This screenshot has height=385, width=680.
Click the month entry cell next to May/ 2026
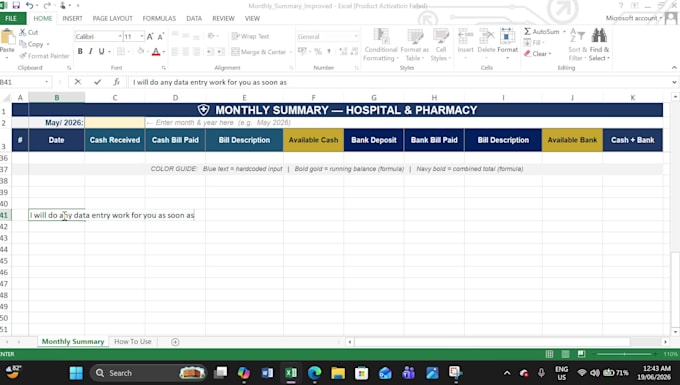[x=115, y=123]
